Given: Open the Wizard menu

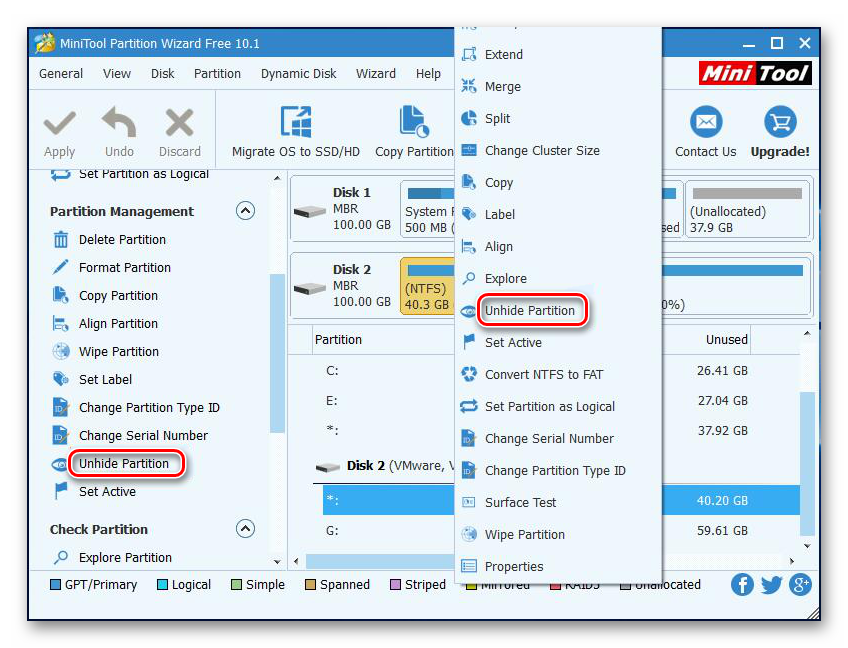Looking at the screenshot, I should tap(375, 73).
